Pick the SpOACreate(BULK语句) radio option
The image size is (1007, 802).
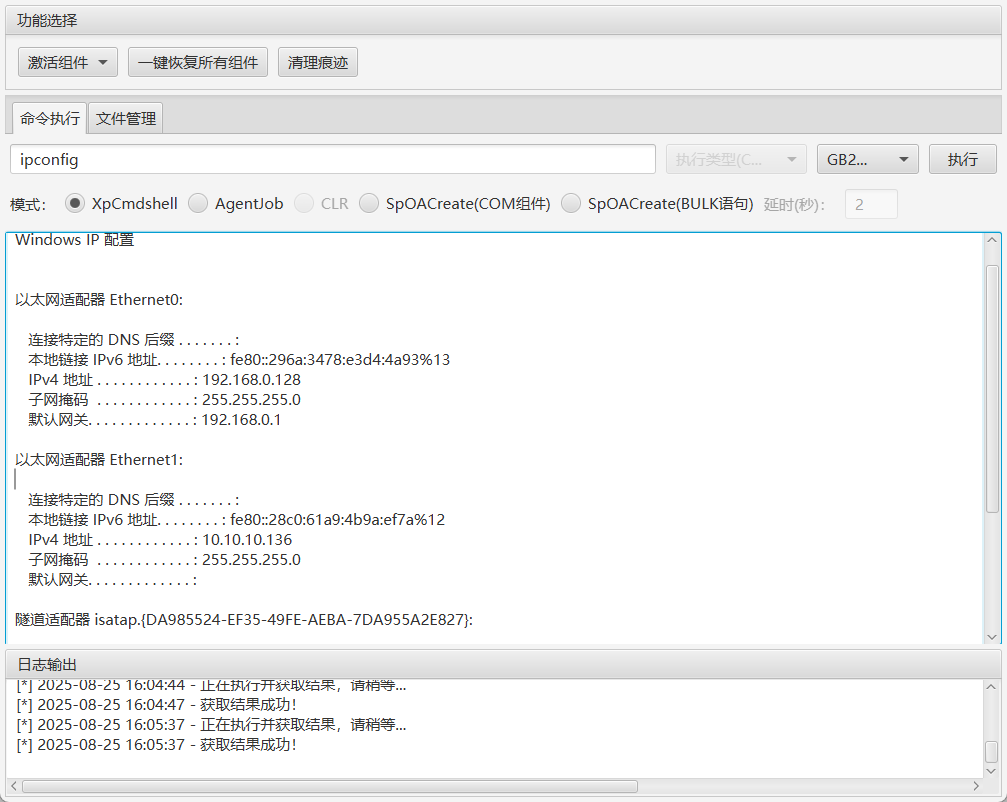571,203
